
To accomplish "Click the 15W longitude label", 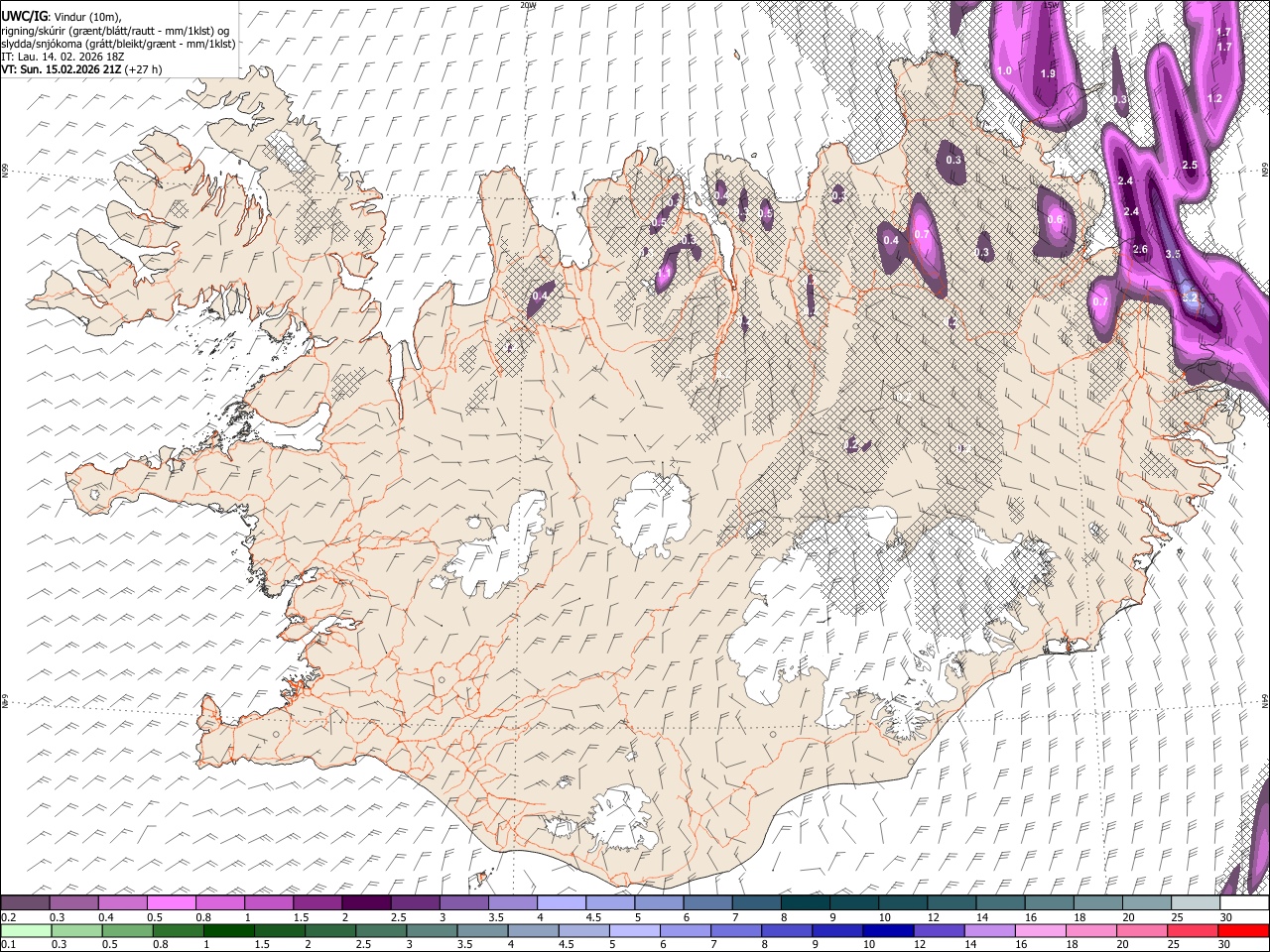I will pyautogui.click(x=1051, y=5).
